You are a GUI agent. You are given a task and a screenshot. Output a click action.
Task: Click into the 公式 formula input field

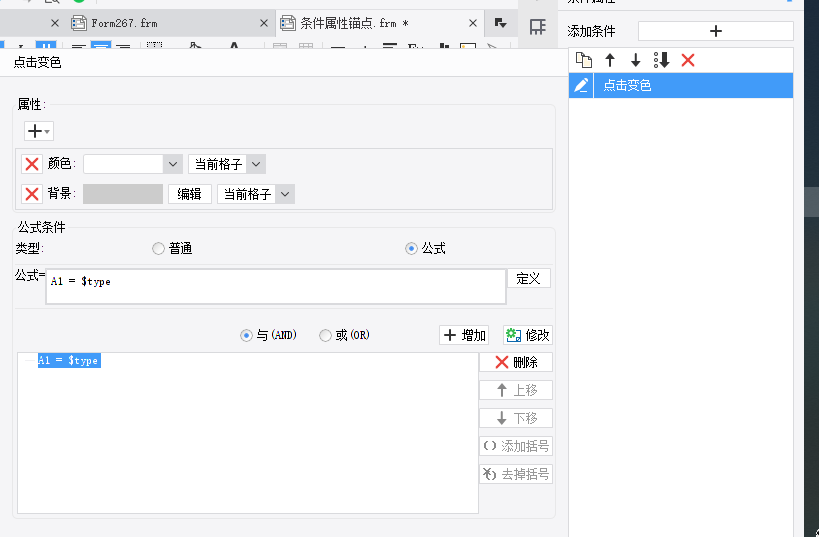point(276,285)
